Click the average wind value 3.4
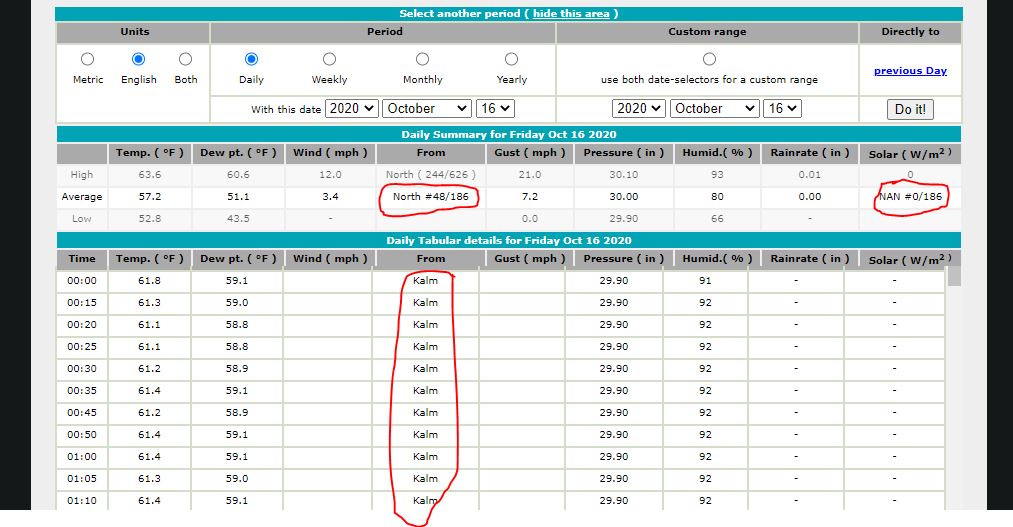Viewport: 1013px width, 527px height. 330,196
